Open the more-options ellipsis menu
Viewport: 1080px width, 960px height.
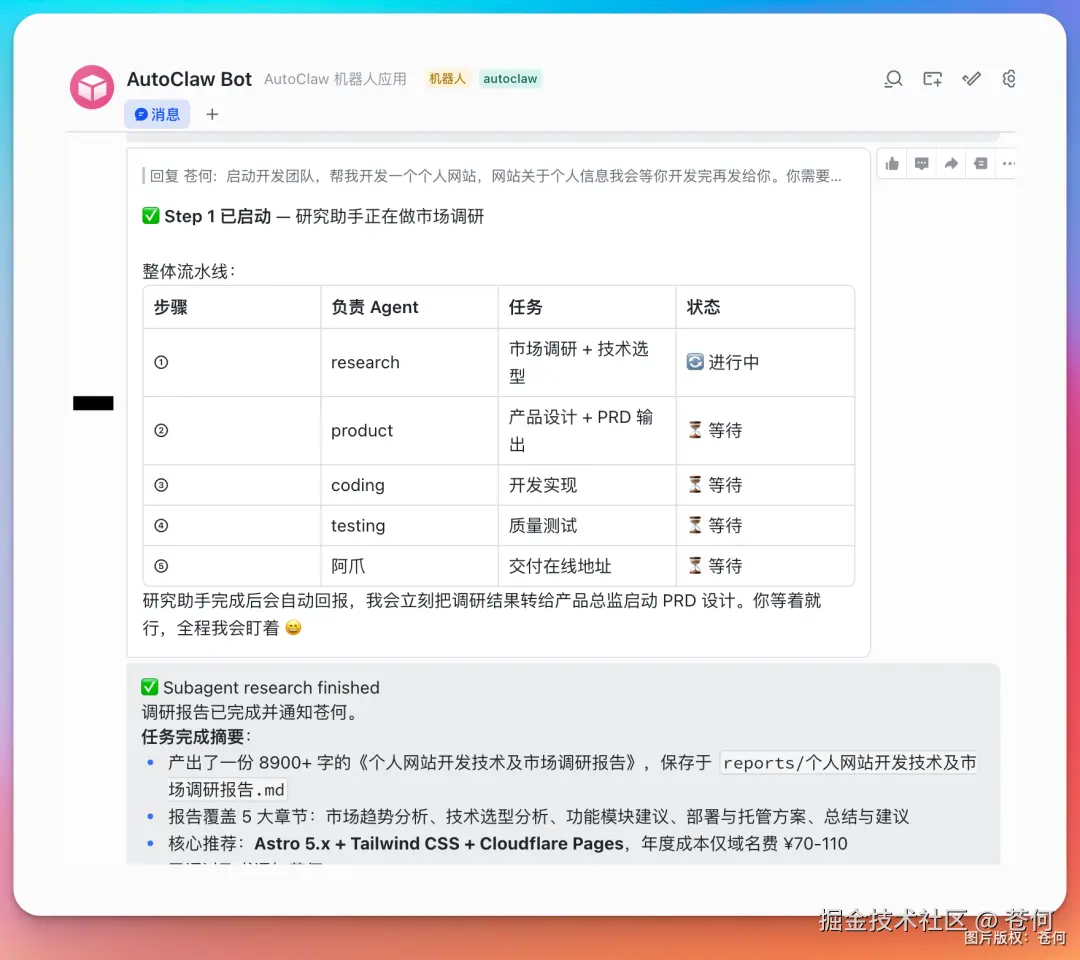point(1008,163)
